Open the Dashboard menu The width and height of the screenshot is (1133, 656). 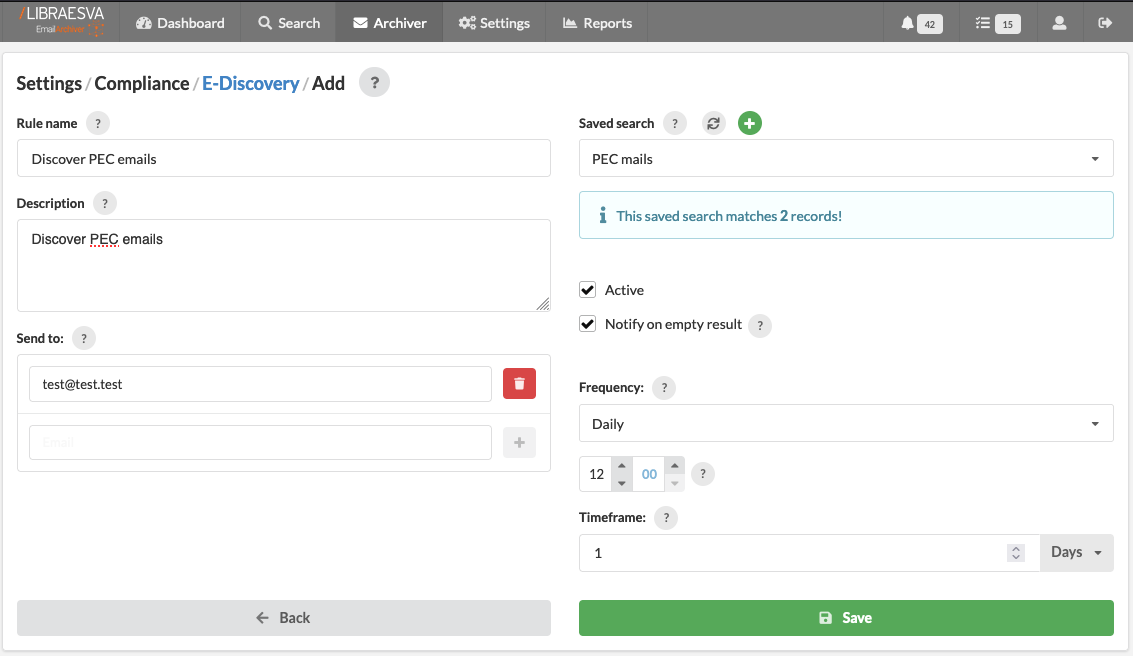(180, 23)
